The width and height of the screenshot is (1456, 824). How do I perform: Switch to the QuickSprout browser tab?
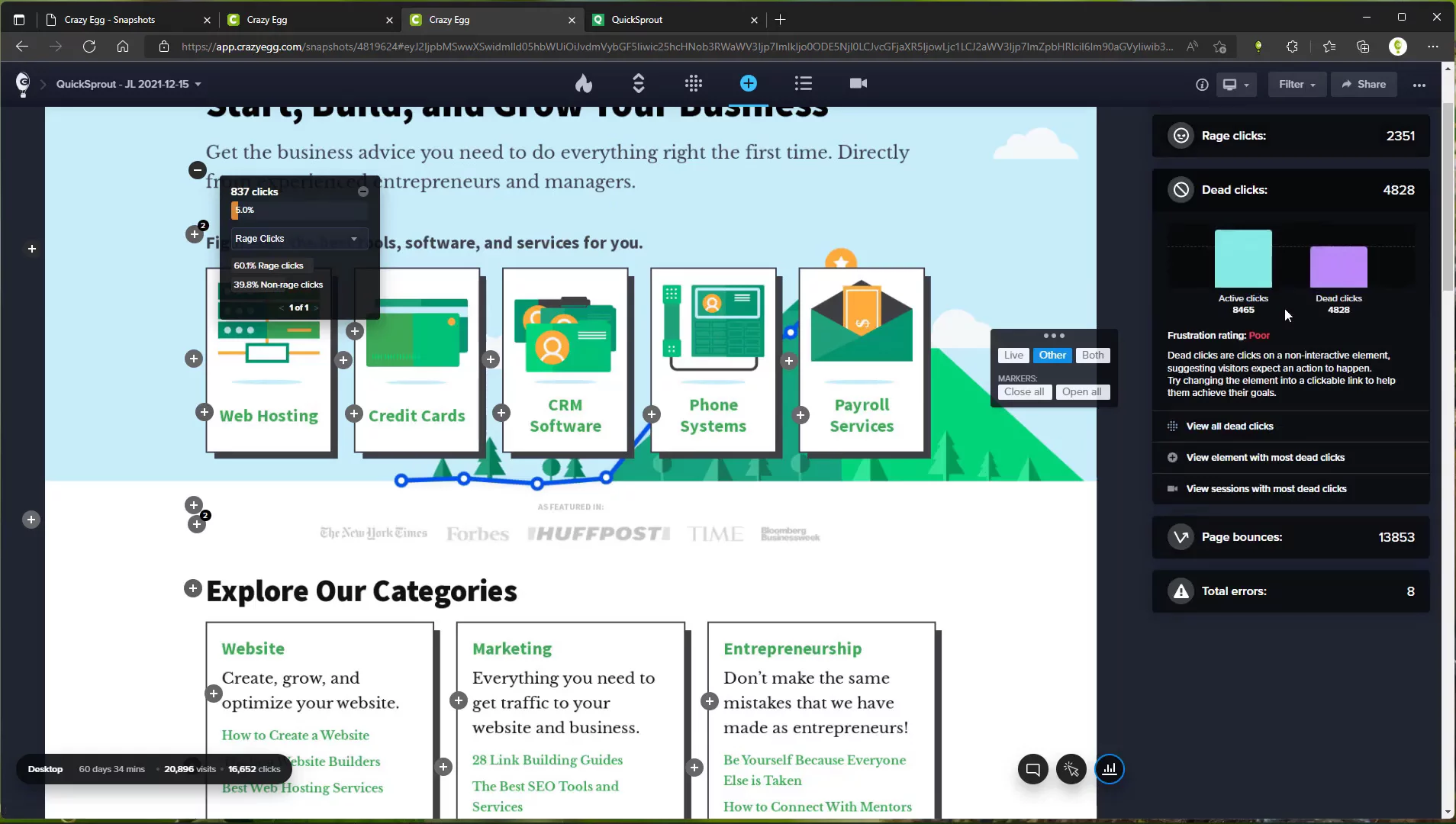(x=673, y=20)
